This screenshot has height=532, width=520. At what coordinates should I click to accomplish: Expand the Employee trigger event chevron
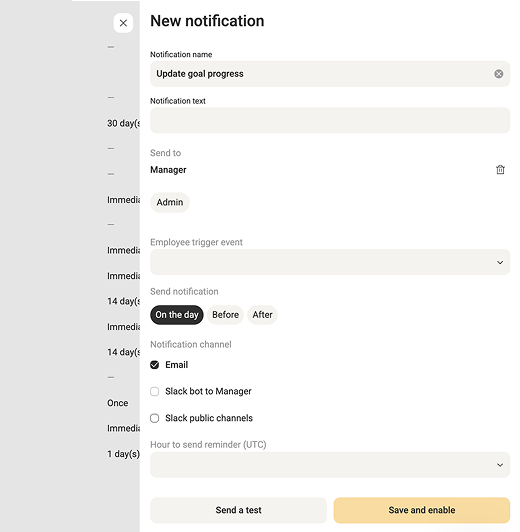click(500, 262)
